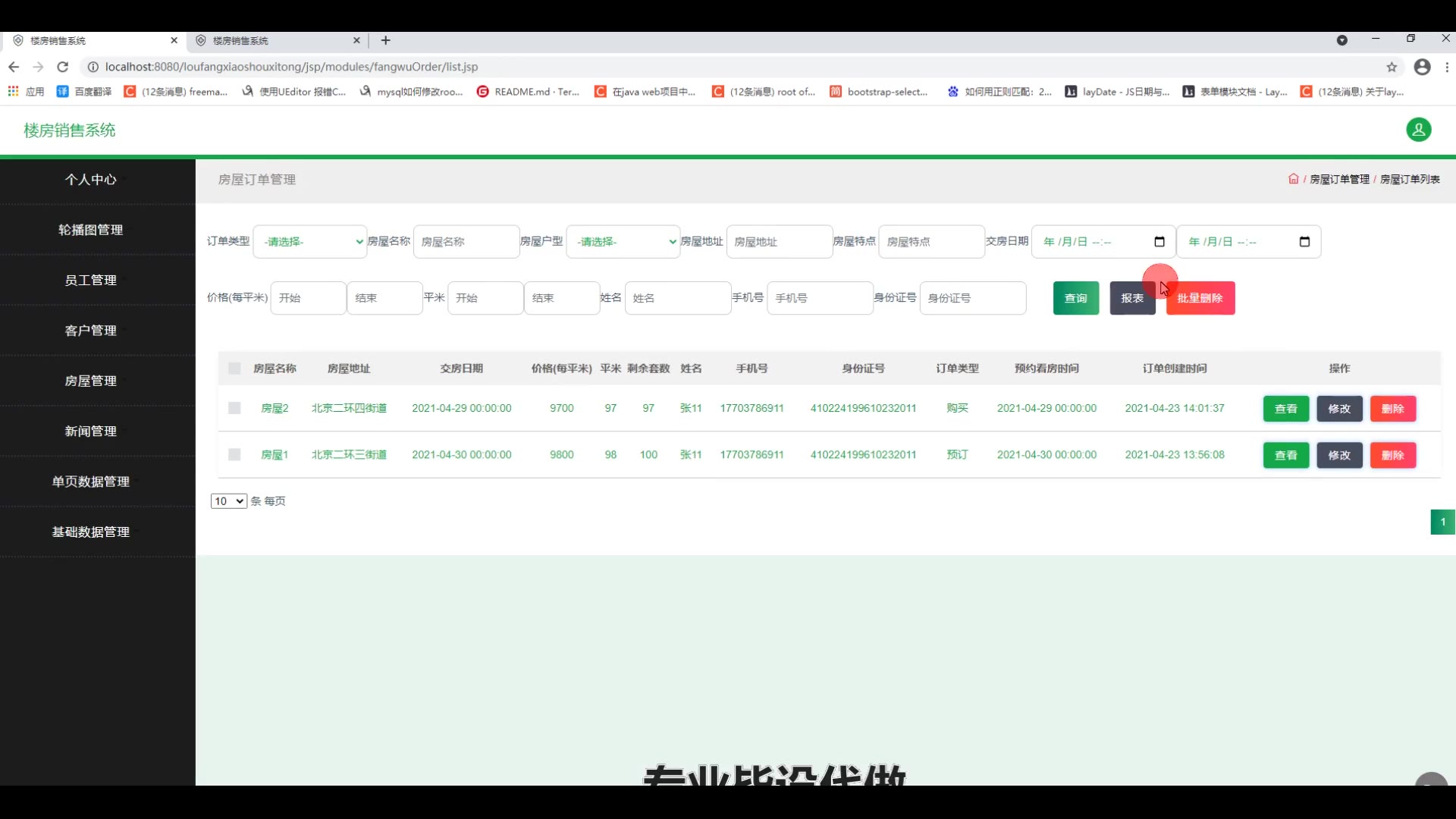Click 修改 for the 房屋1 order
Screen dimensions: 1456x819
[1339, 455]
